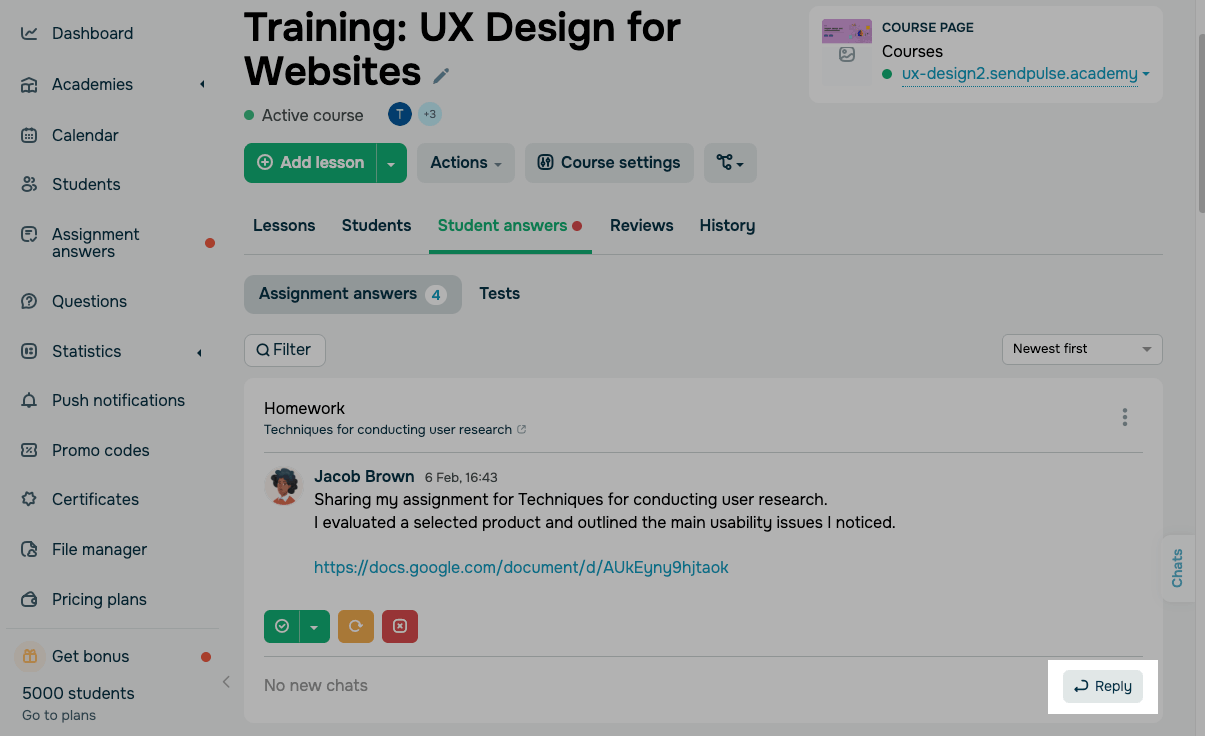The height and width of the screenshot is (736, 1205).
Task: Collapse the left sidebar with arrow
Action: [x=226, y=682]
